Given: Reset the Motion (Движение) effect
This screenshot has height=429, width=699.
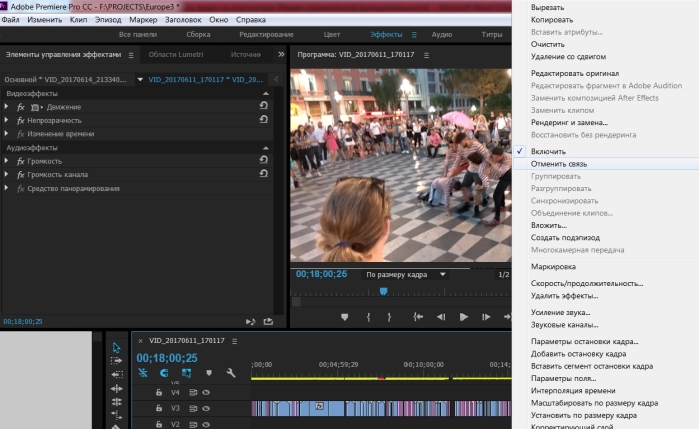Looking at the screenshot, I should (x=263, y=106).
